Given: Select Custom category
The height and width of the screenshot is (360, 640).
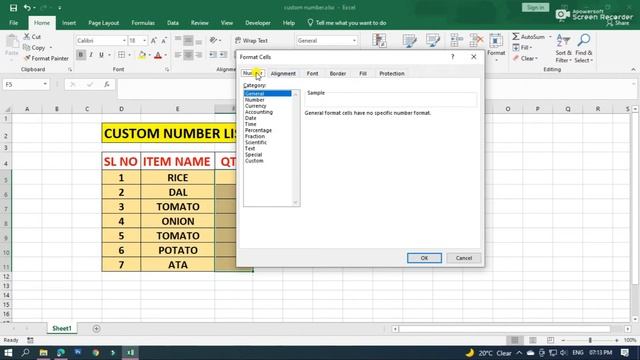Looking at the screenshot, I should 254,161.
